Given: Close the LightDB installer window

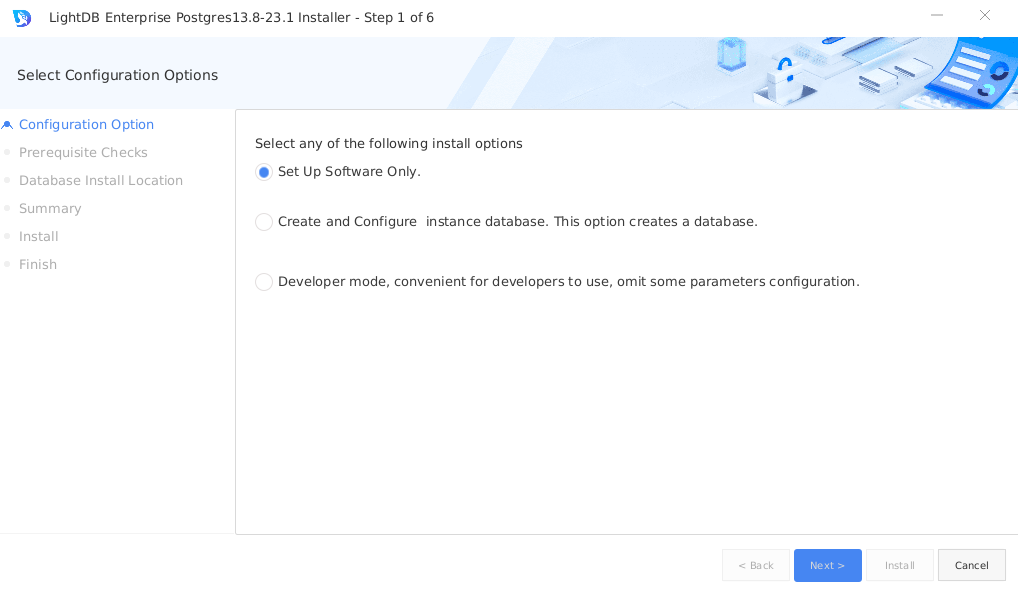Looking at the screenshot, I should 985,15.
